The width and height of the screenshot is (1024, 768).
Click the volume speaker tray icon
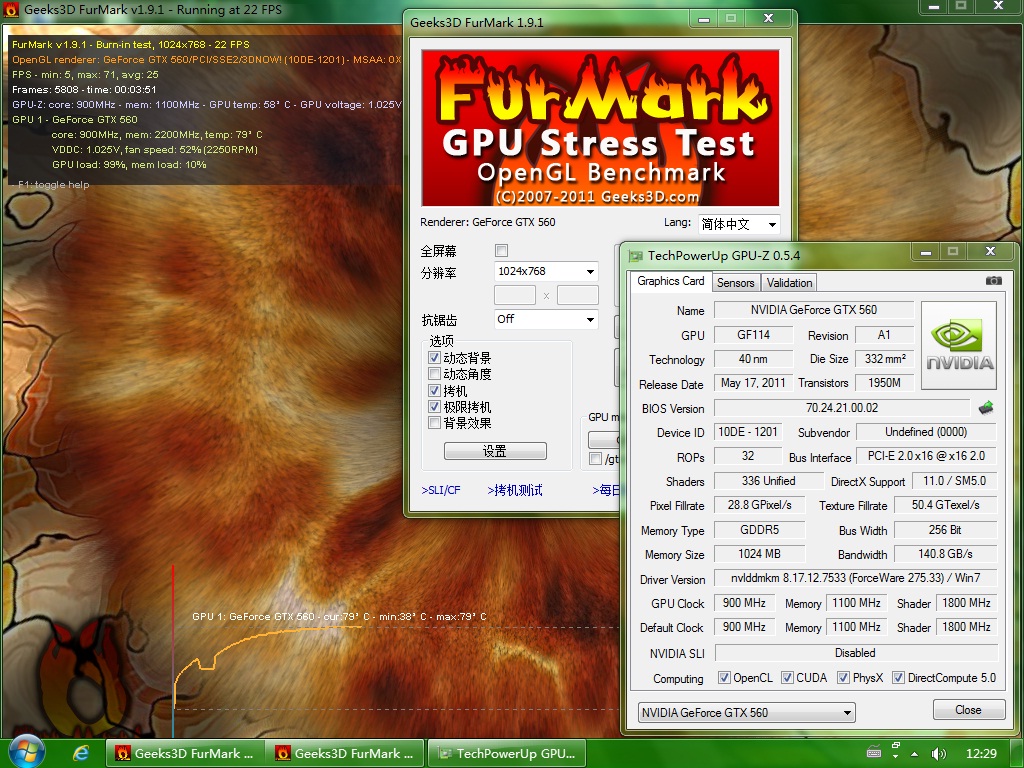(938, 753)
